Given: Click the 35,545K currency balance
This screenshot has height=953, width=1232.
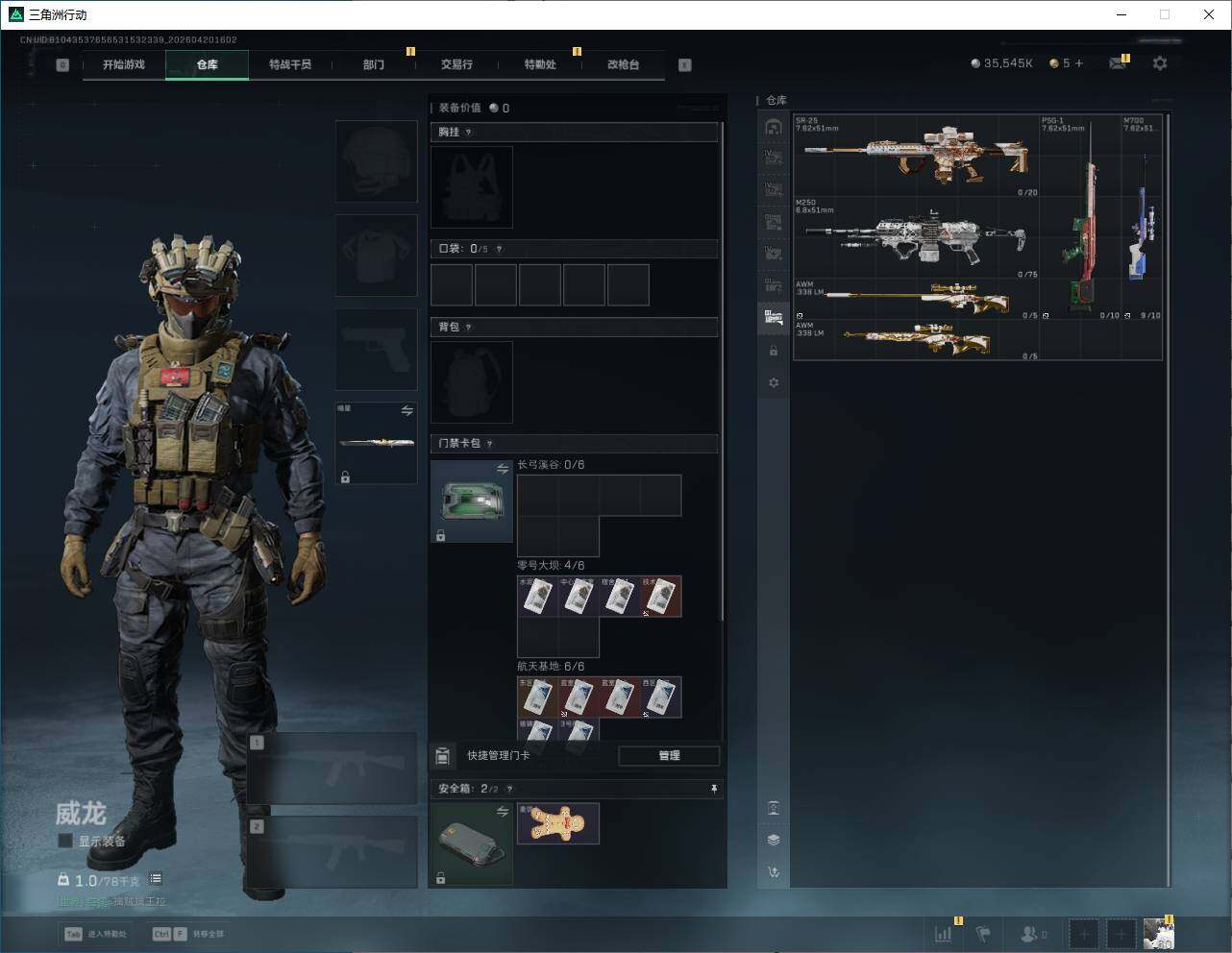Looking at the screenshot, I should (1001, 63).
